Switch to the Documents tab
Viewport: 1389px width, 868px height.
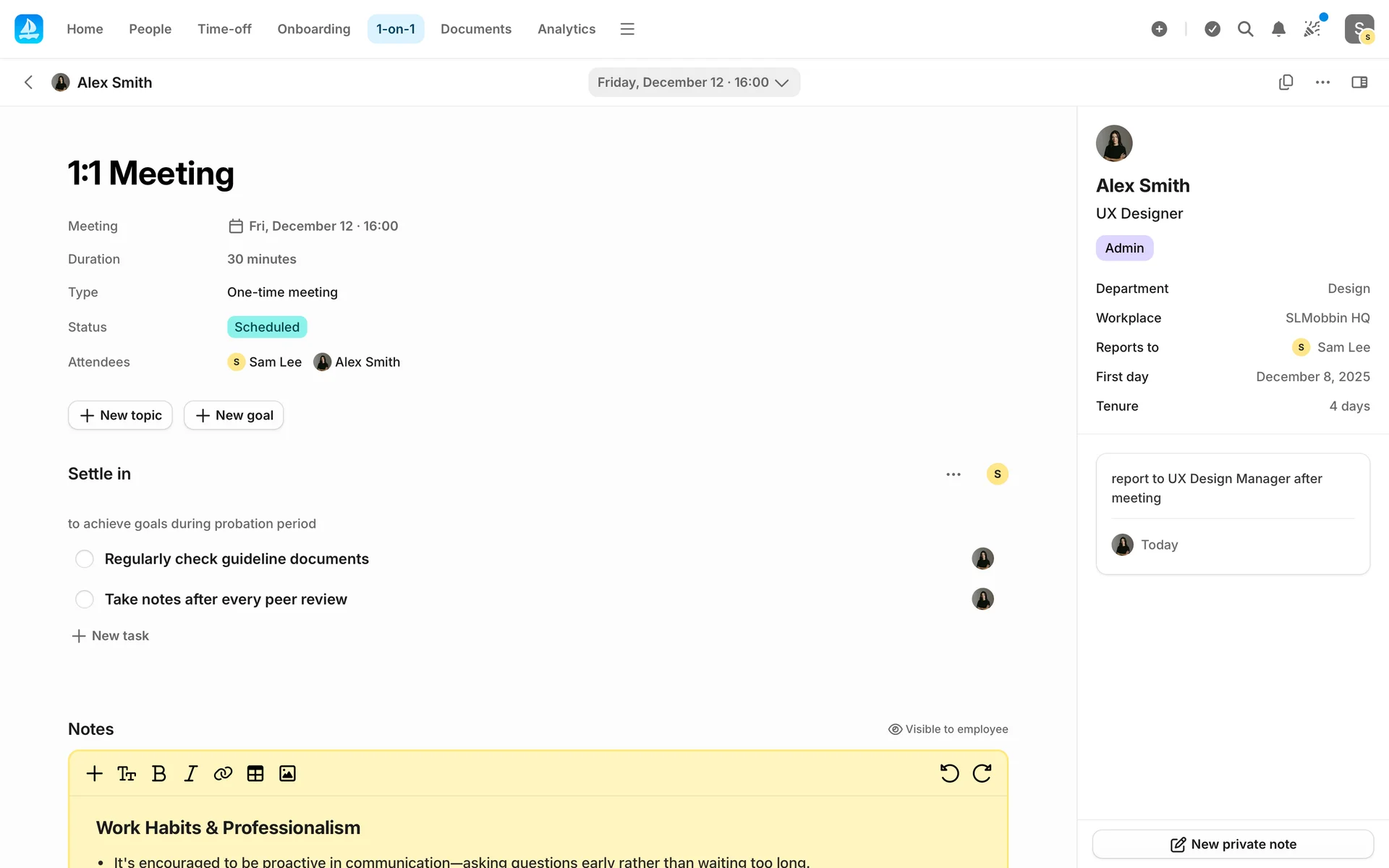pyautogui.click(x=475, y=29)
